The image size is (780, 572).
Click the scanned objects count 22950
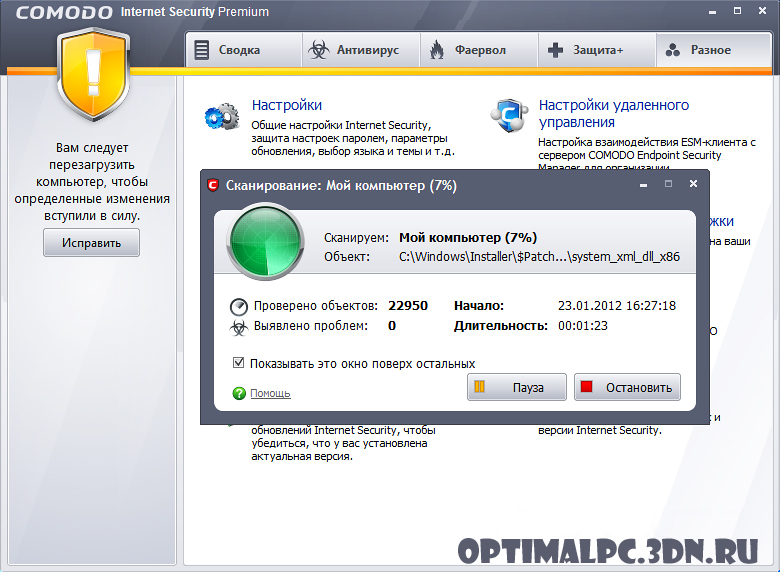pyautogui.click(x=408, y=305)
